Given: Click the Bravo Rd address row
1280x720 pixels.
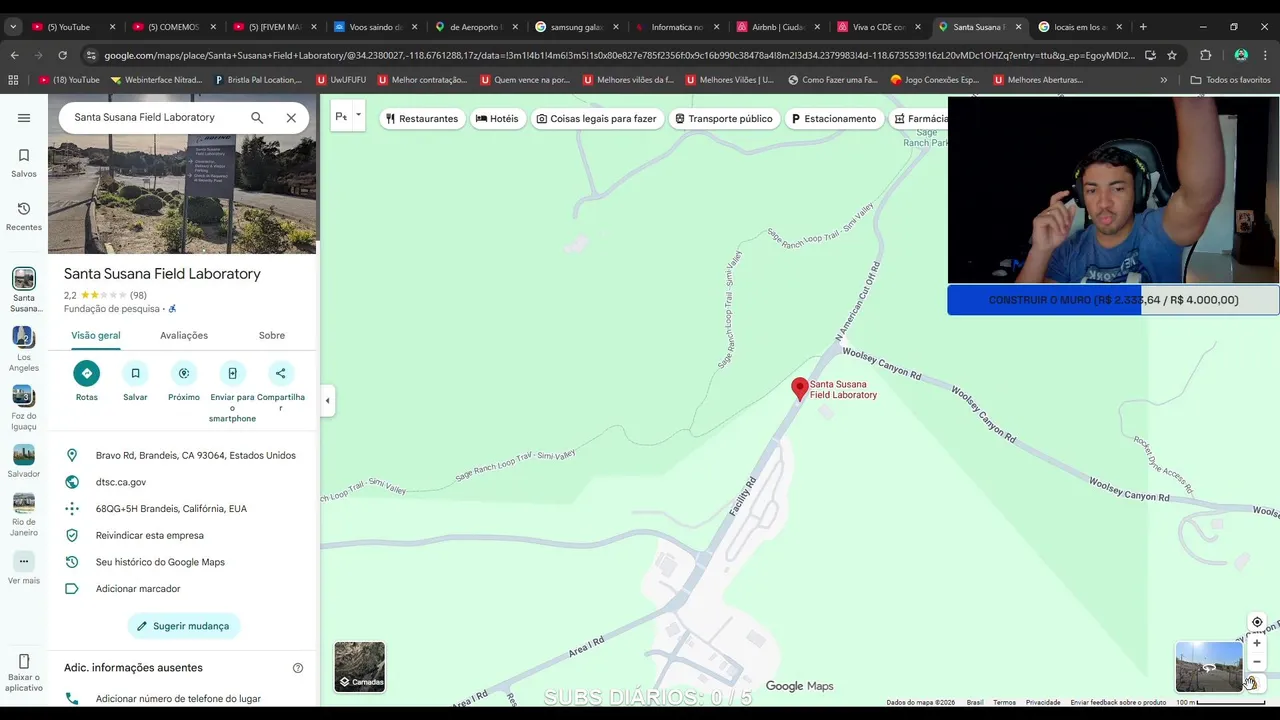Looking at the screenshot, I should click(x=183, y=455).
